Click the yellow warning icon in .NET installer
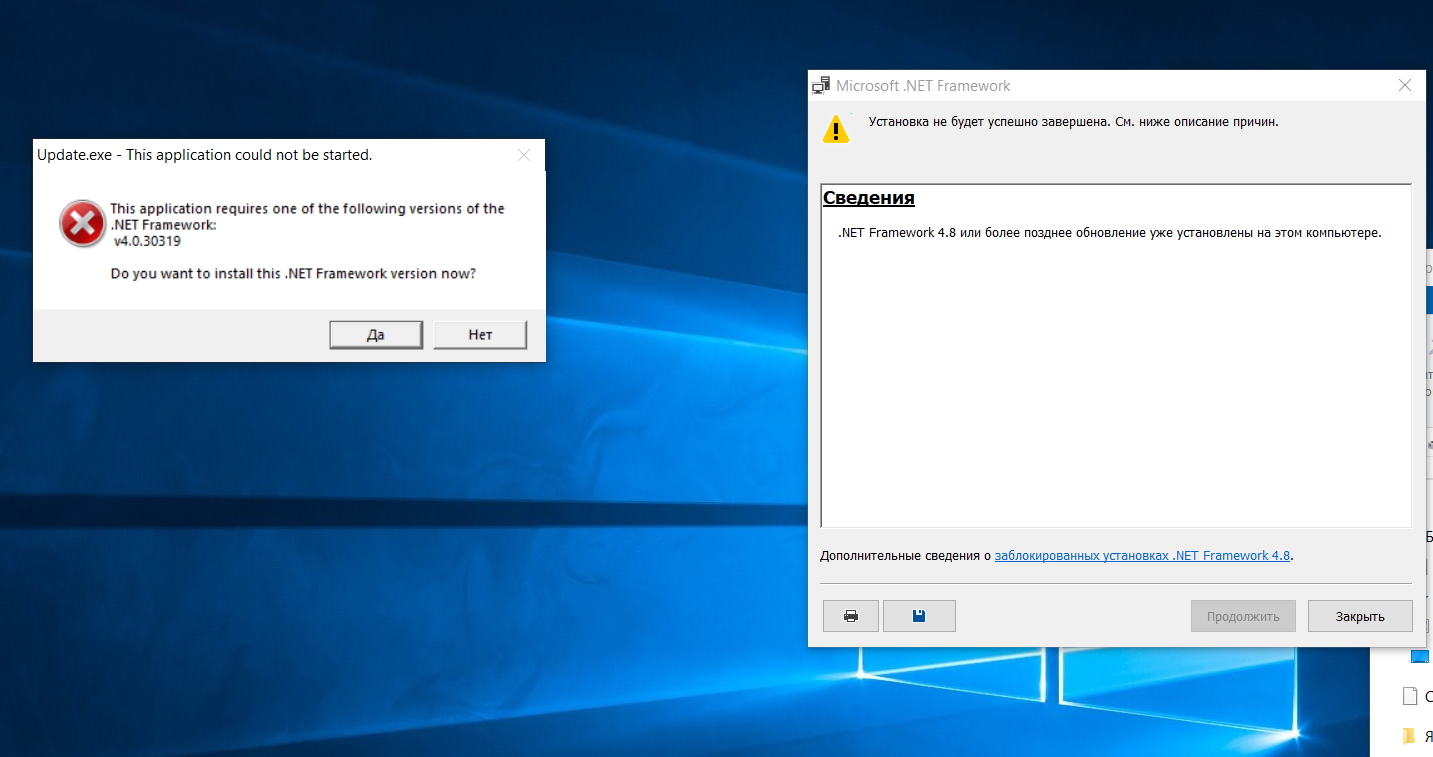The height and width of the screenshot is (757, 1433). pyautogui.click(x=836, y=129)
